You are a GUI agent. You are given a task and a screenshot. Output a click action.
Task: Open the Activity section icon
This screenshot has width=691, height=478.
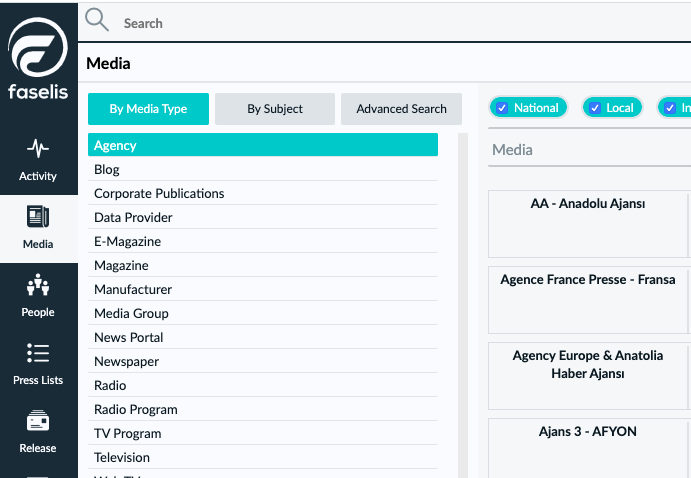[38, 148]
